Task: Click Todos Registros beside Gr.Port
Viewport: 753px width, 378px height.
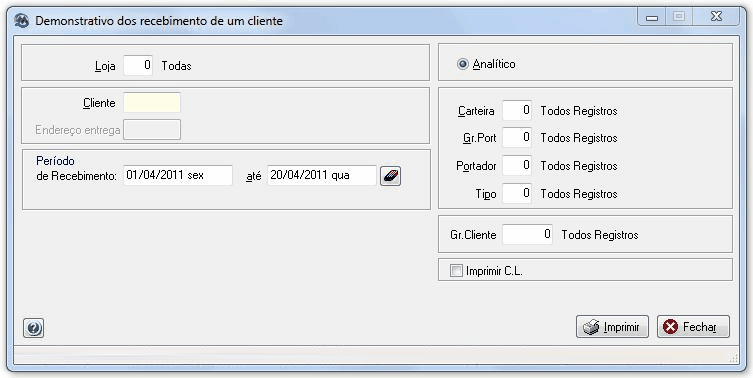Action: (x=579, y=138)
